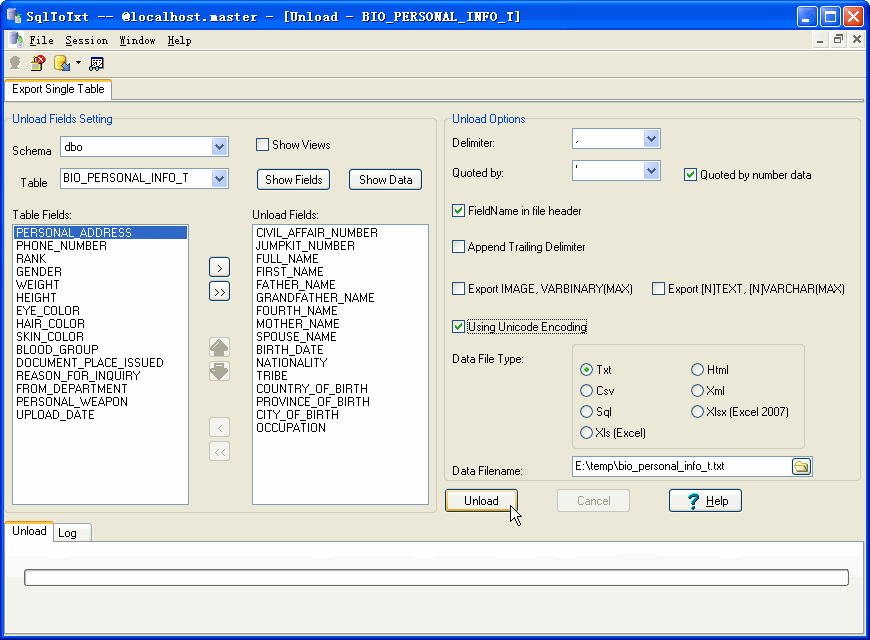Select PERSONAL_ADDRESS in Table Fields

[100, 233]
